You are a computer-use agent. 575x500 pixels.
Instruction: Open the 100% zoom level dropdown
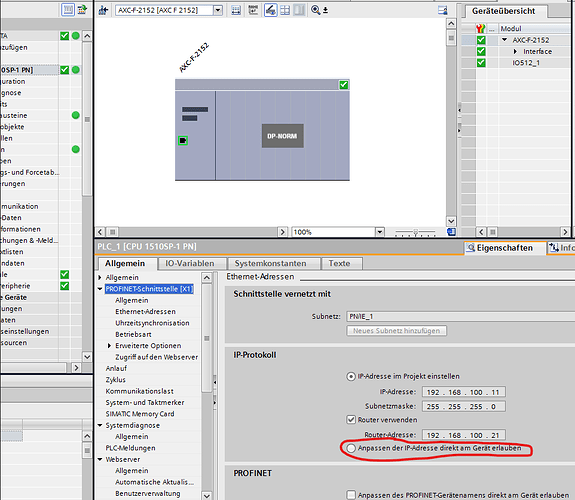[380, 232]
